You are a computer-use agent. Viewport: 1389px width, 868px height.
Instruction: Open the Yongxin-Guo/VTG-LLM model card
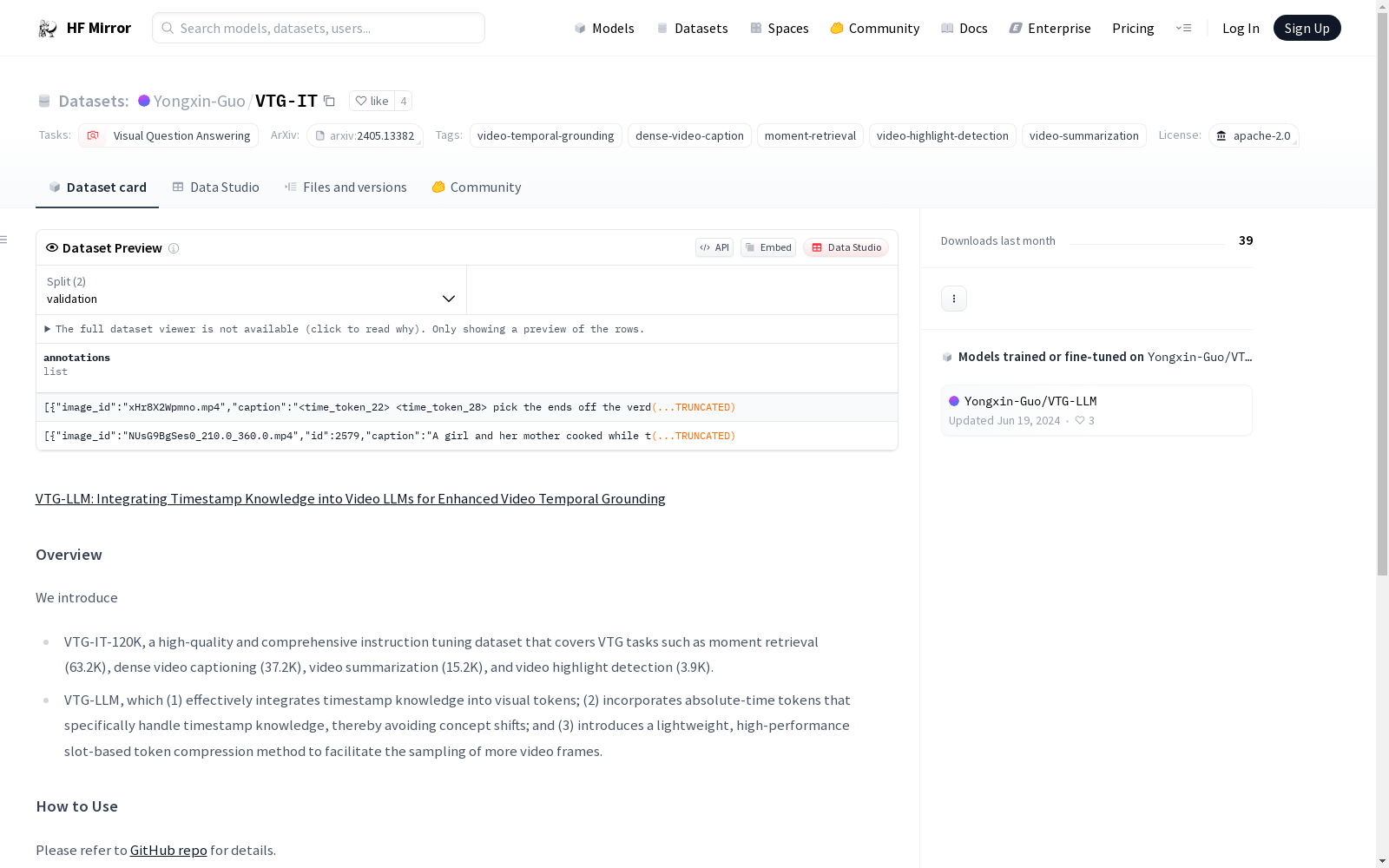[1096, 410]
